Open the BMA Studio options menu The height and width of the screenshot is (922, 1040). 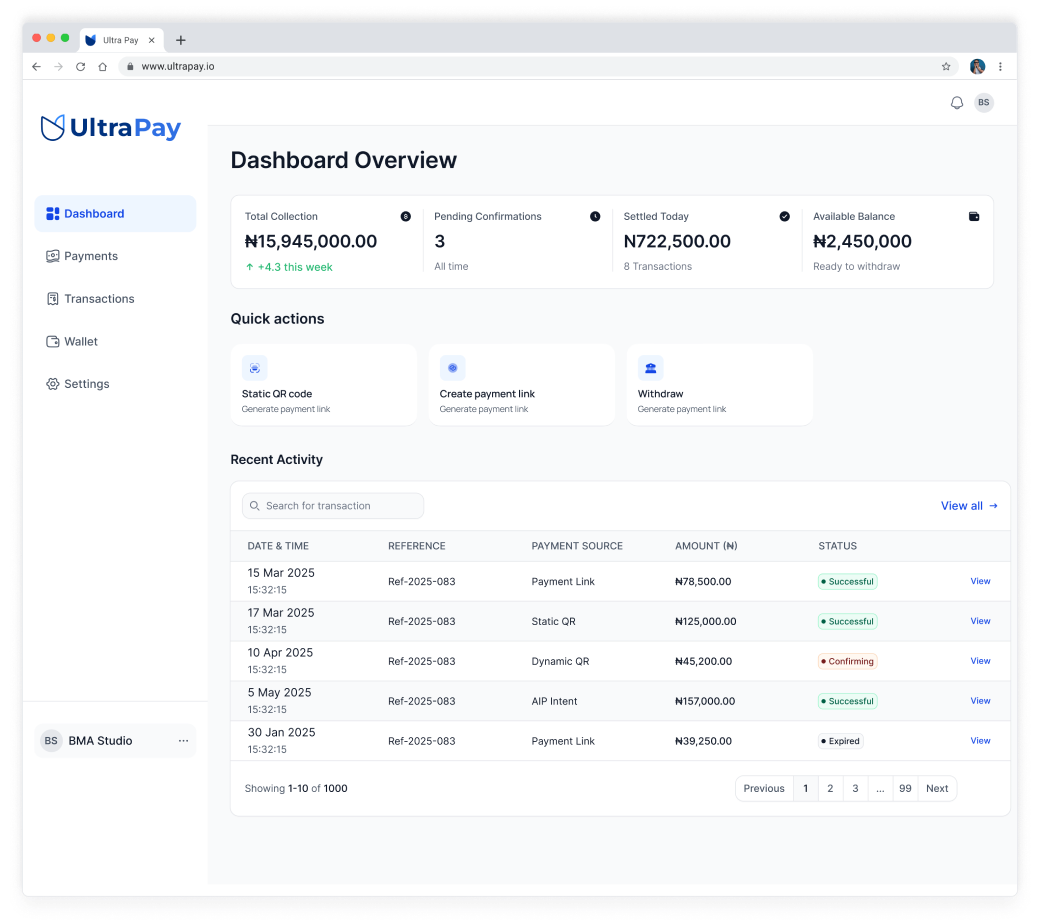pos(183,740)
